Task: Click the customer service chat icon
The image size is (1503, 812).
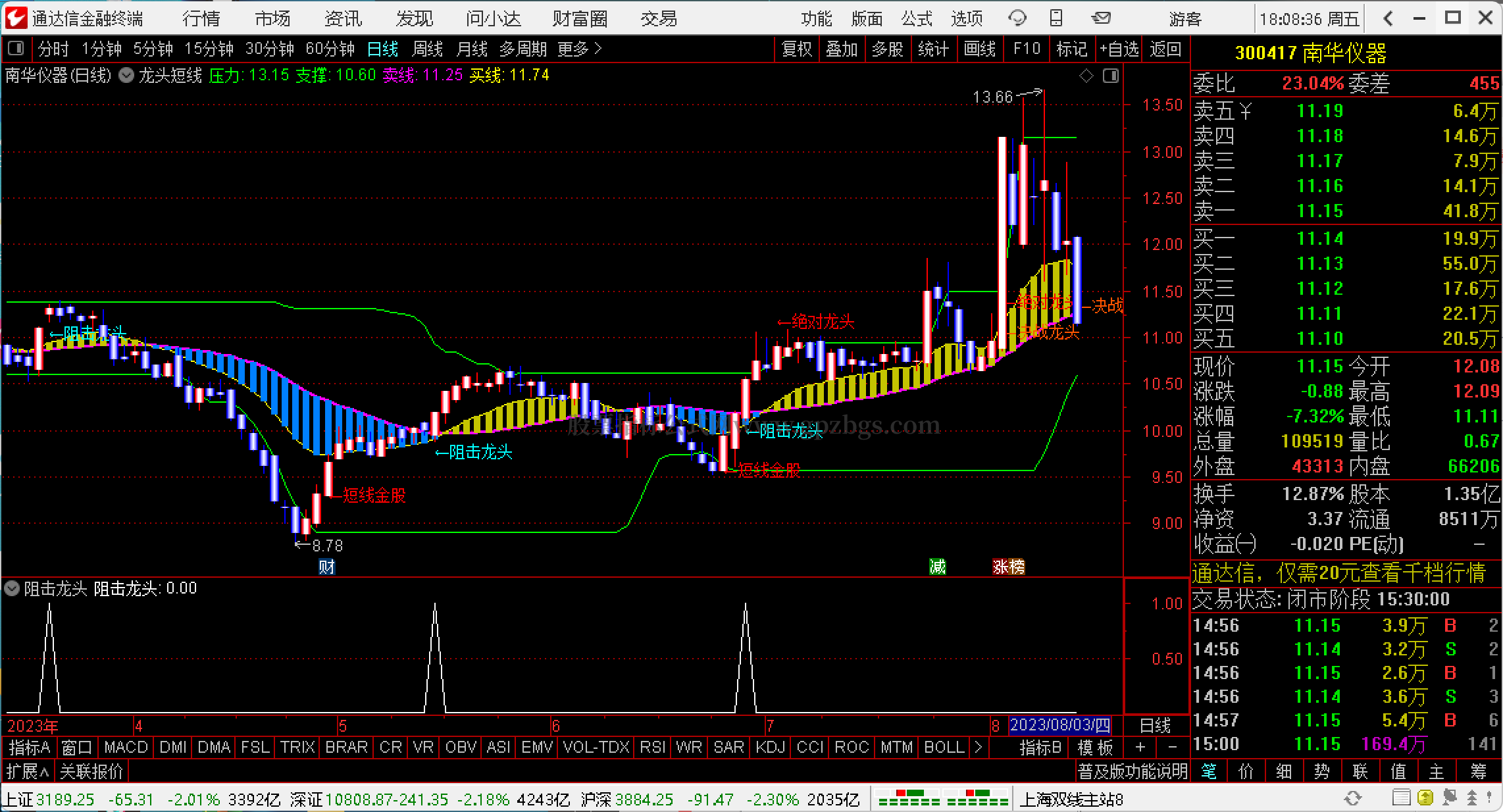Action: [1017, 18]
